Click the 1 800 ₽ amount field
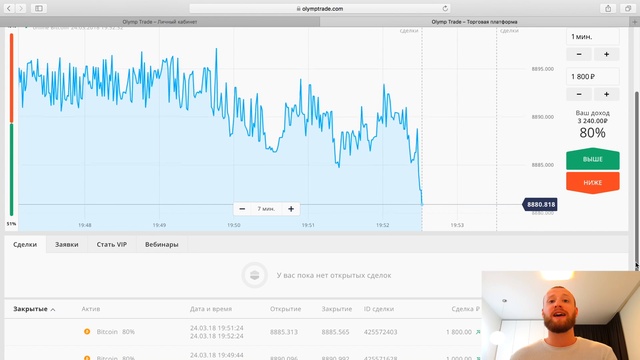640x360 pixels. [x=593, y=76]
